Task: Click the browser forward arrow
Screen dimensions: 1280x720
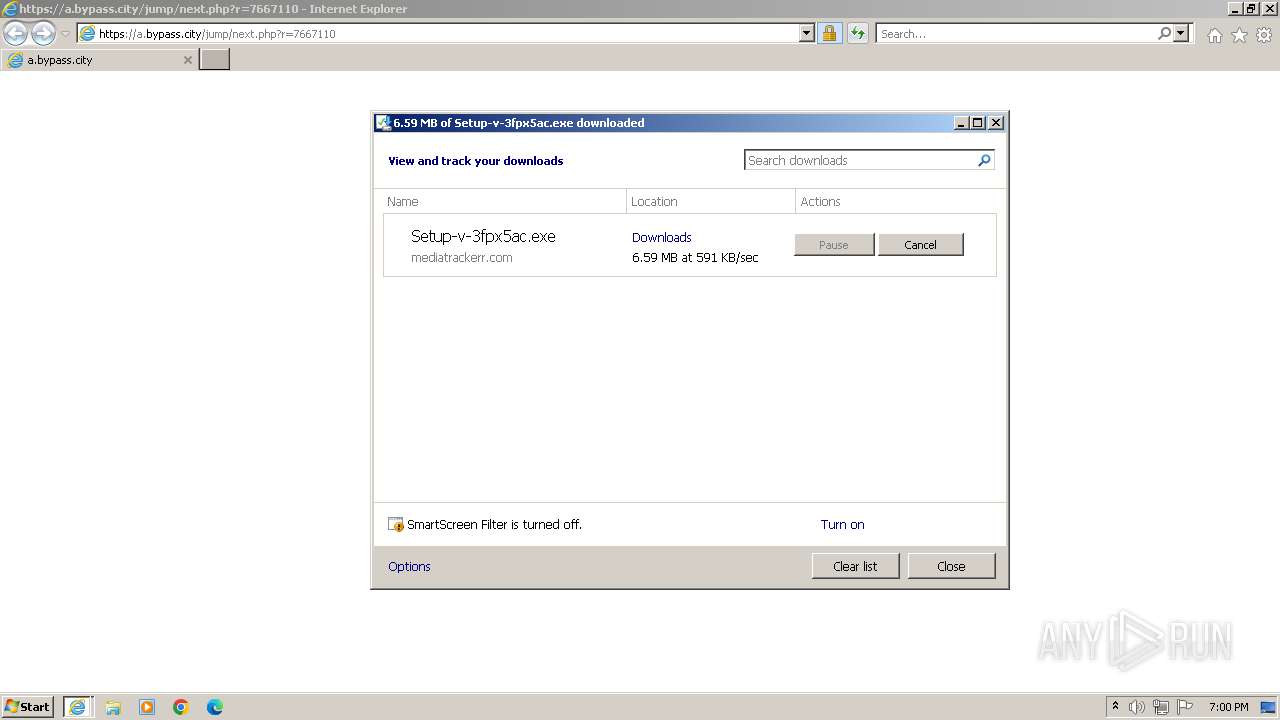Action: (43, 33)
